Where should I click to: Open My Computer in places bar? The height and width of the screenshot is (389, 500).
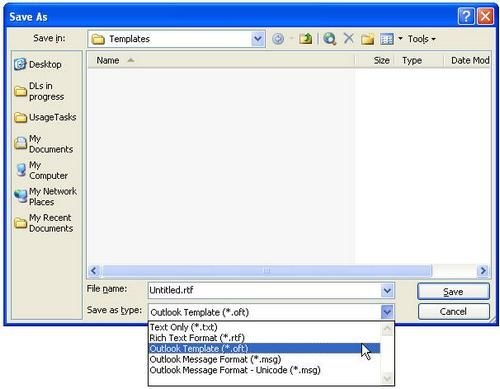pos(41,170)
